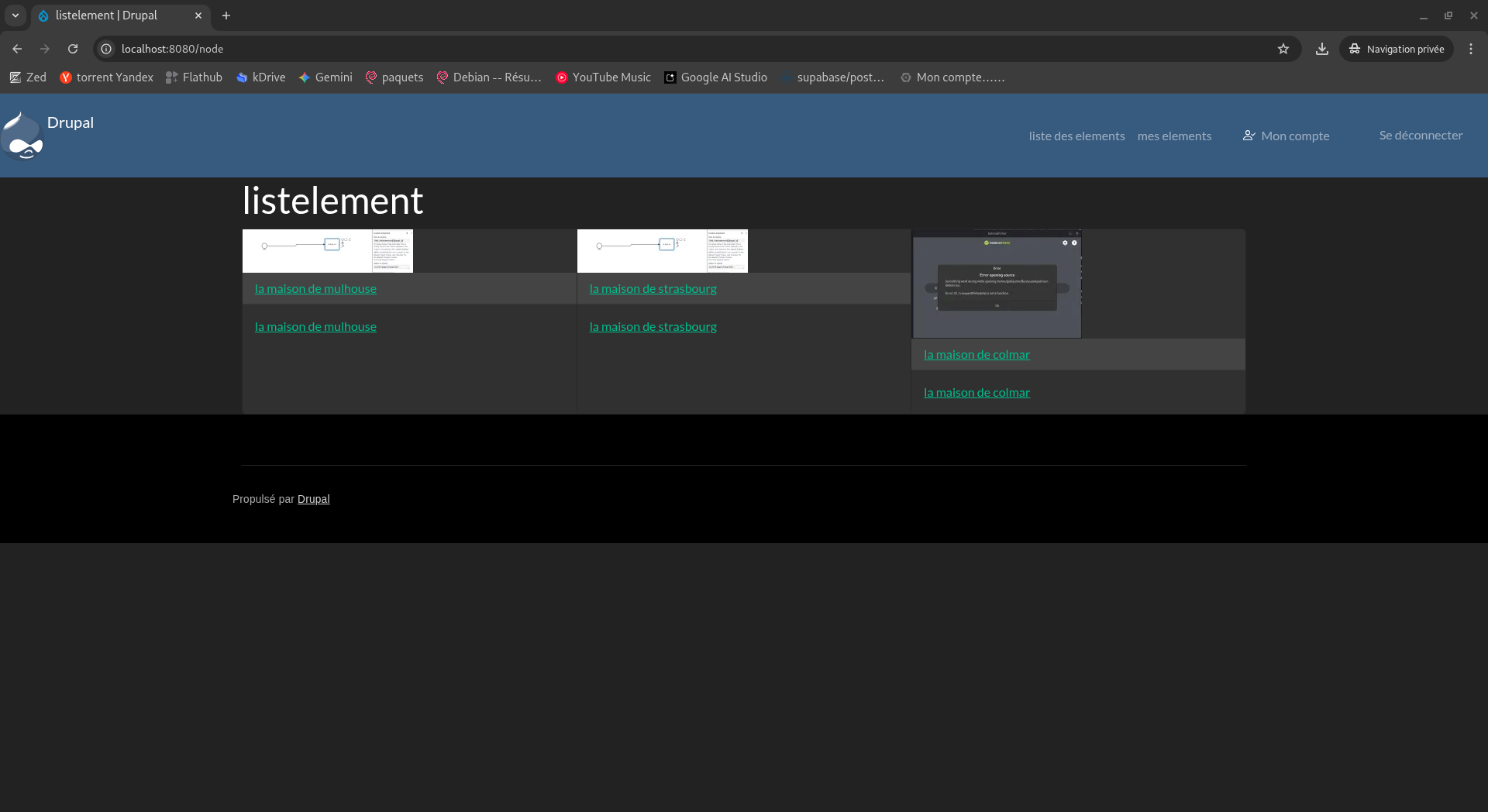Bookmark this page with the star icon
Image resolution: width=1488 pixels, height=812 pixels.
[1283, 49]
